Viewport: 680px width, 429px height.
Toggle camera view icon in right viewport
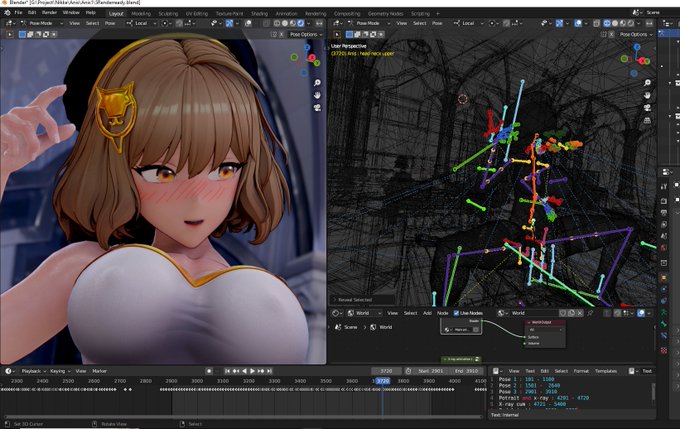[647, 107]
